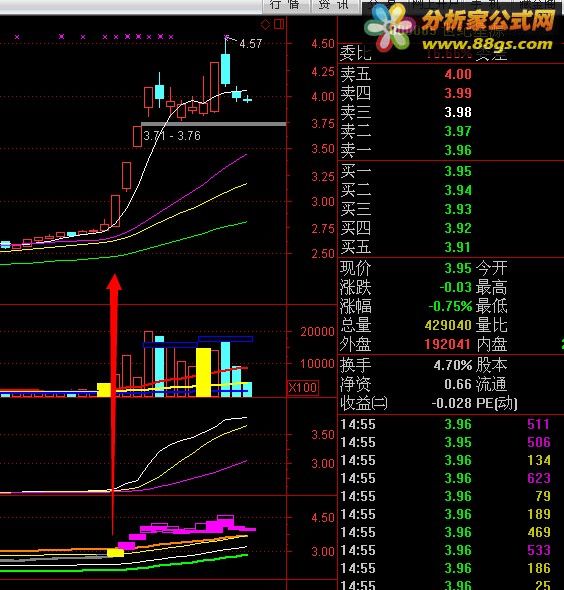The width and height of the screenshot is (564, 590).
Task: Click the 买二 price 3.94
Action: coord(458,190)
